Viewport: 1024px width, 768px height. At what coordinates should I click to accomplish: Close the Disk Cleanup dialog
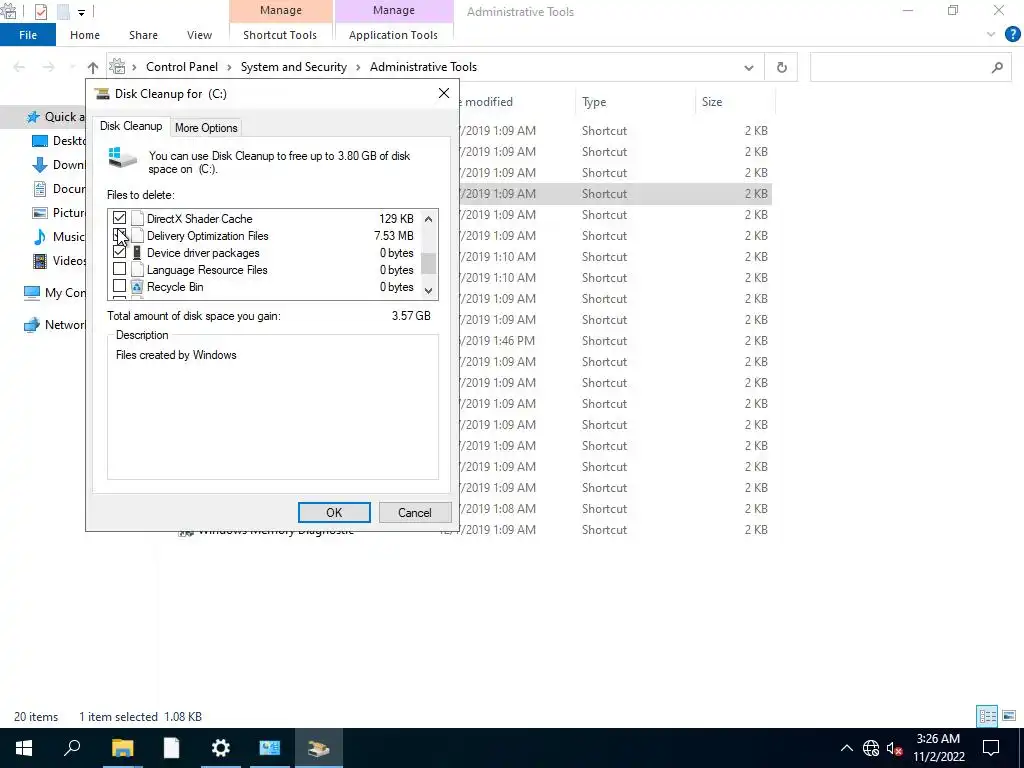(x=444, y=93)
